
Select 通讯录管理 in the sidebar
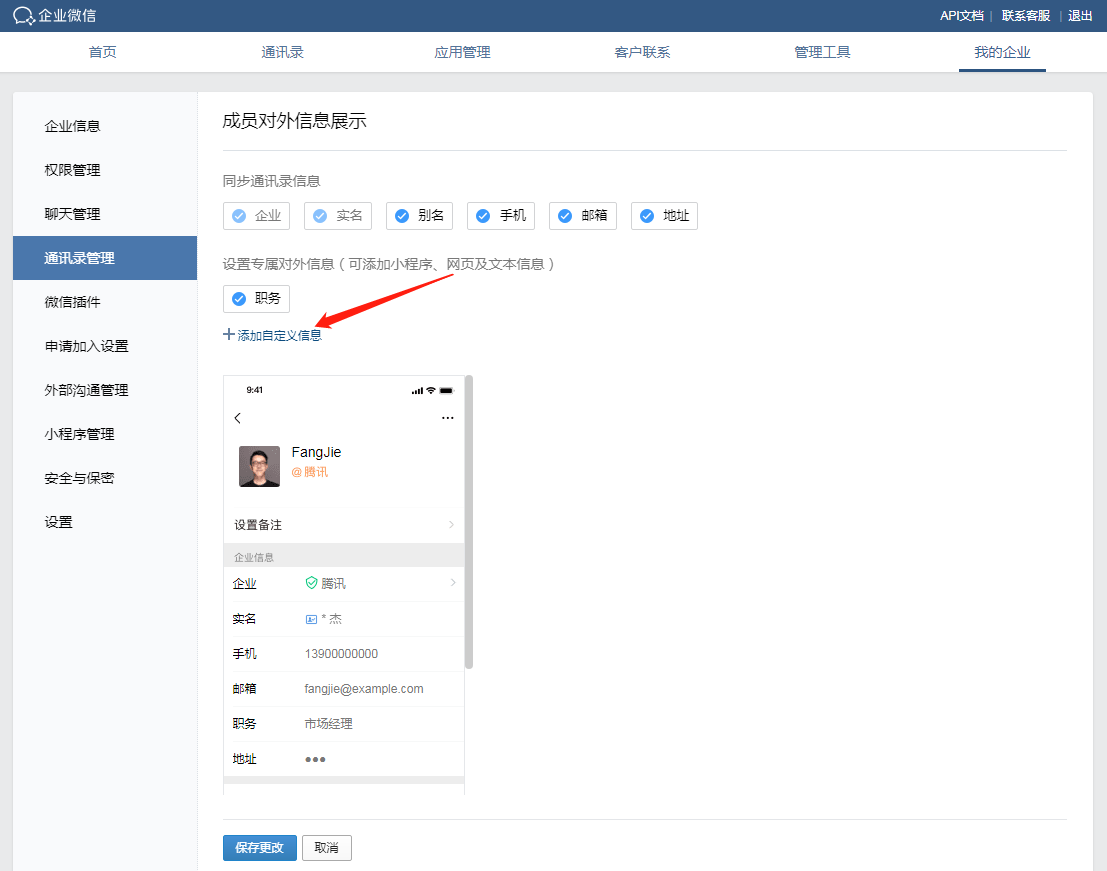[104, 258]
